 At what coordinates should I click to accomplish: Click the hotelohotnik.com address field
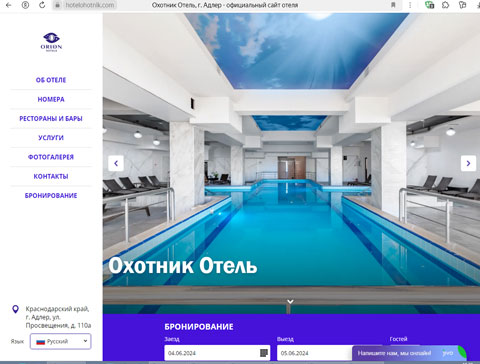pos(89,5)
